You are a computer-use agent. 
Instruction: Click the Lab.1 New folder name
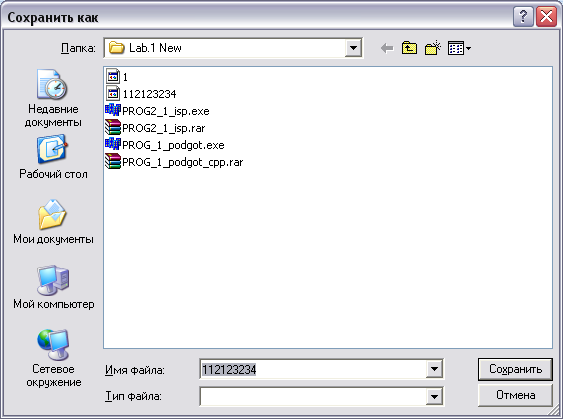155,48
